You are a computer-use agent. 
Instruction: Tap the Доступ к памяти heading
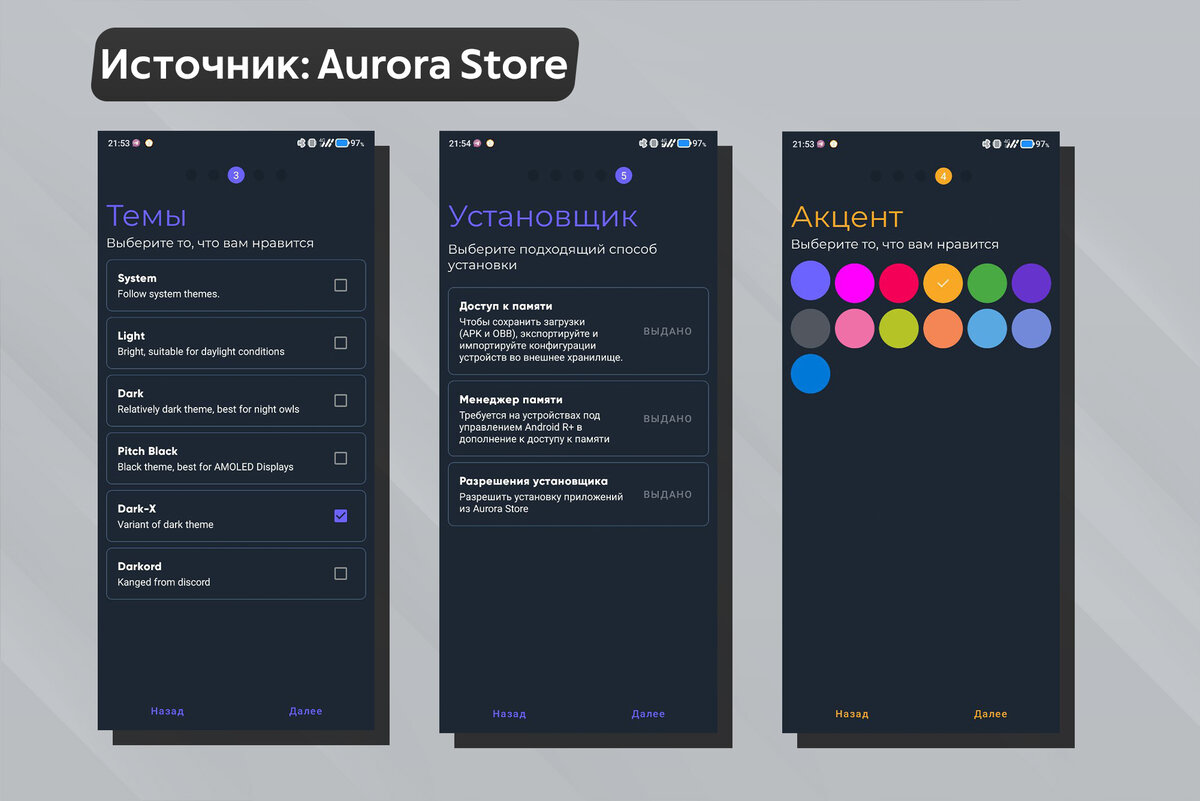pos(506,306)
